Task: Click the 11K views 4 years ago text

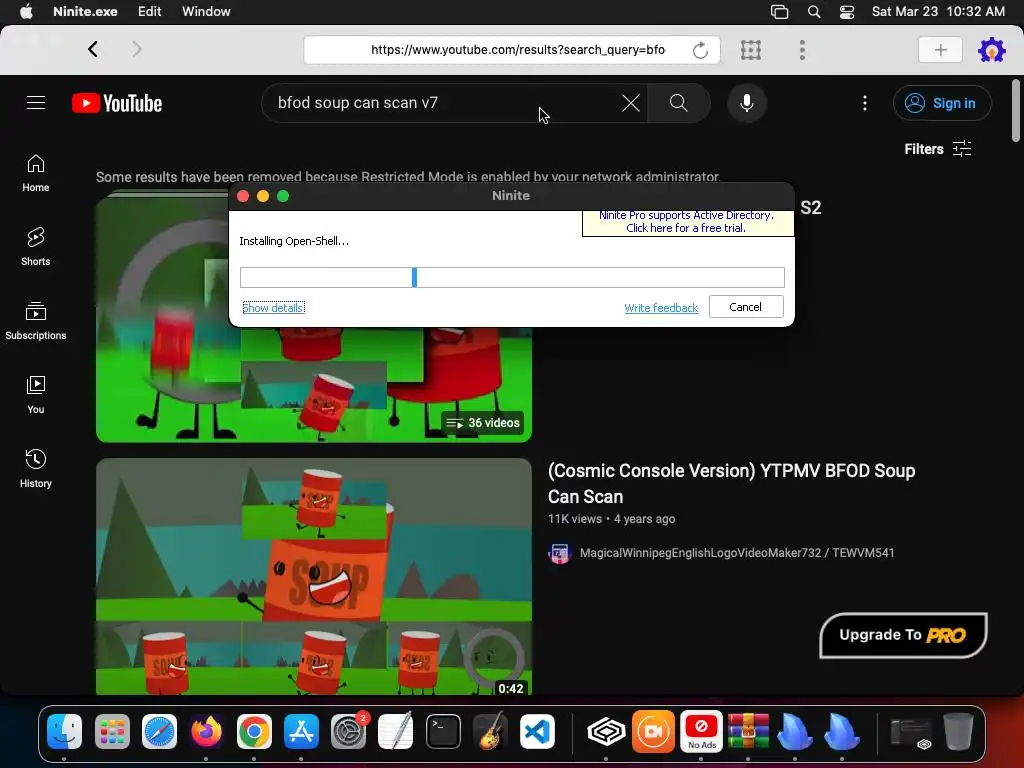Action: pyautogui.click(x=611, y=519)
